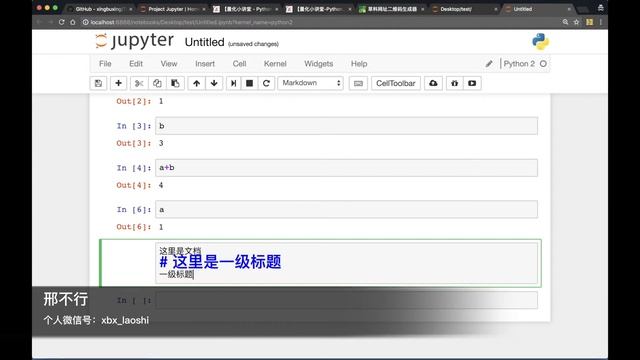Viewport: 640px width, 360px height.
Task: Click the In [6] cell containing a
Action: coord(347,209)
